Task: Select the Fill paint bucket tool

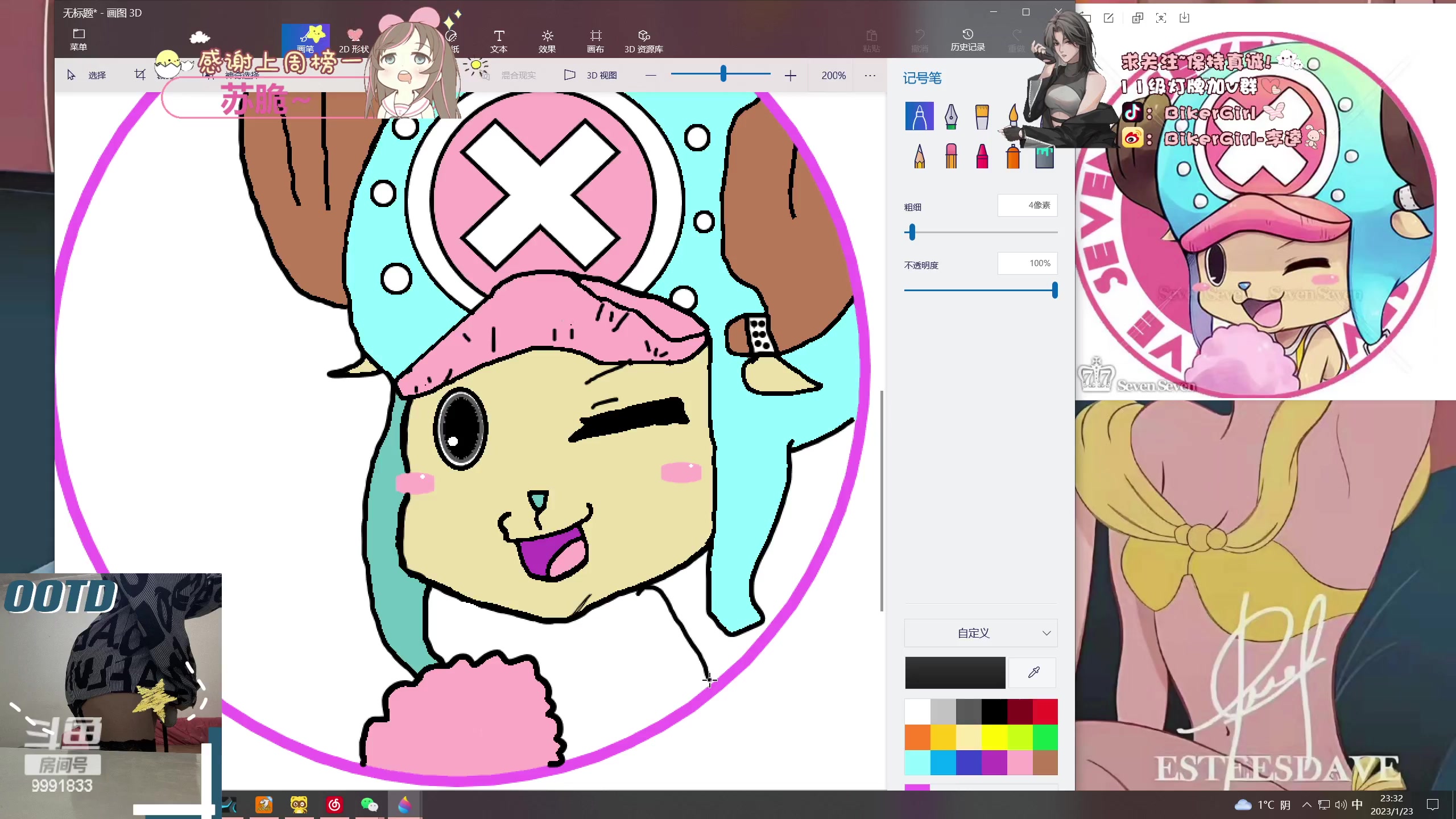Action: point(1044,156)
